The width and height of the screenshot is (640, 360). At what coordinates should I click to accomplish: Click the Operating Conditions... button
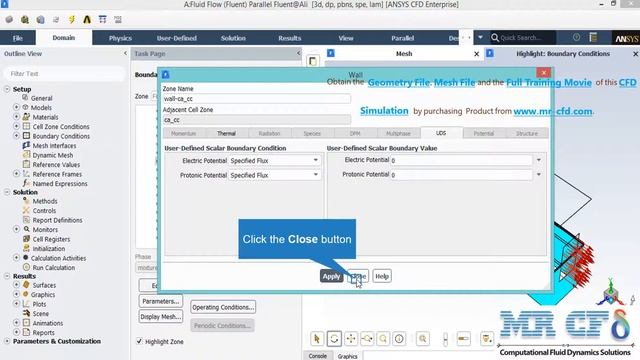pos(223,307)
